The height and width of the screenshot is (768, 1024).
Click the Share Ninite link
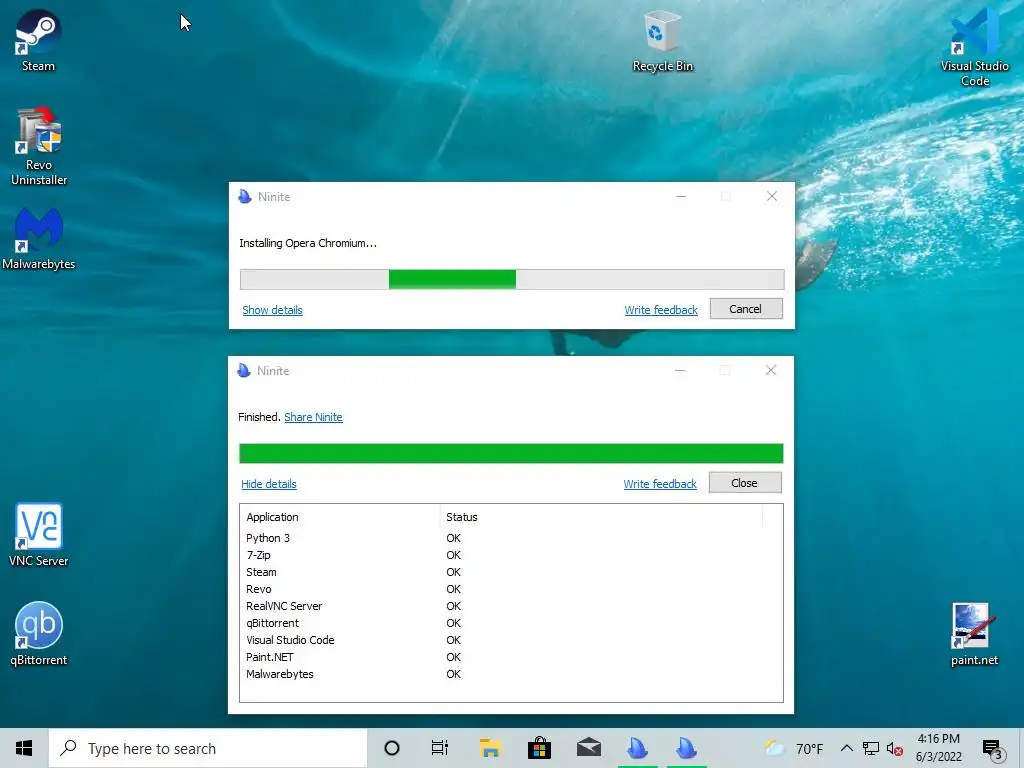tap(313, 417)
